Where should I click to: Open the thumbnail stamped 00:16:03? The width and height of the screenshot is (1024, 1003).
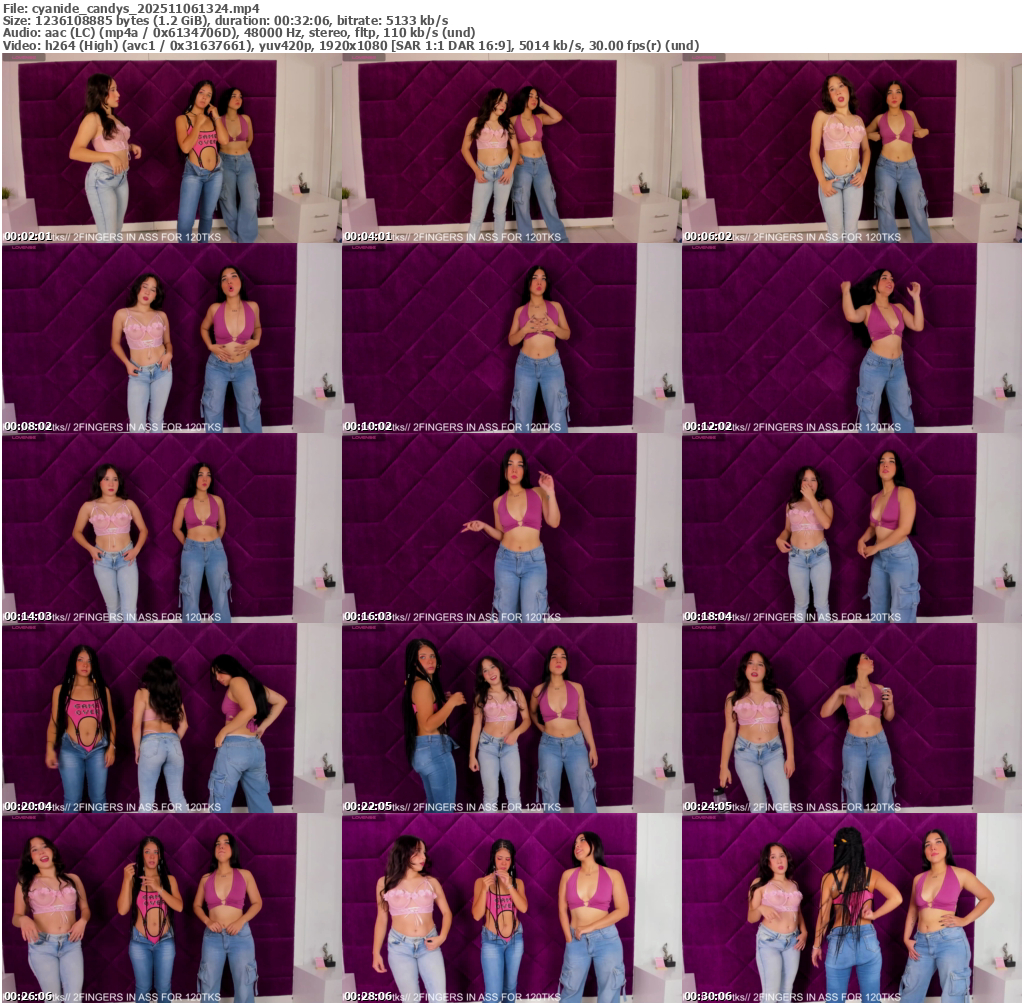point(511,528)
